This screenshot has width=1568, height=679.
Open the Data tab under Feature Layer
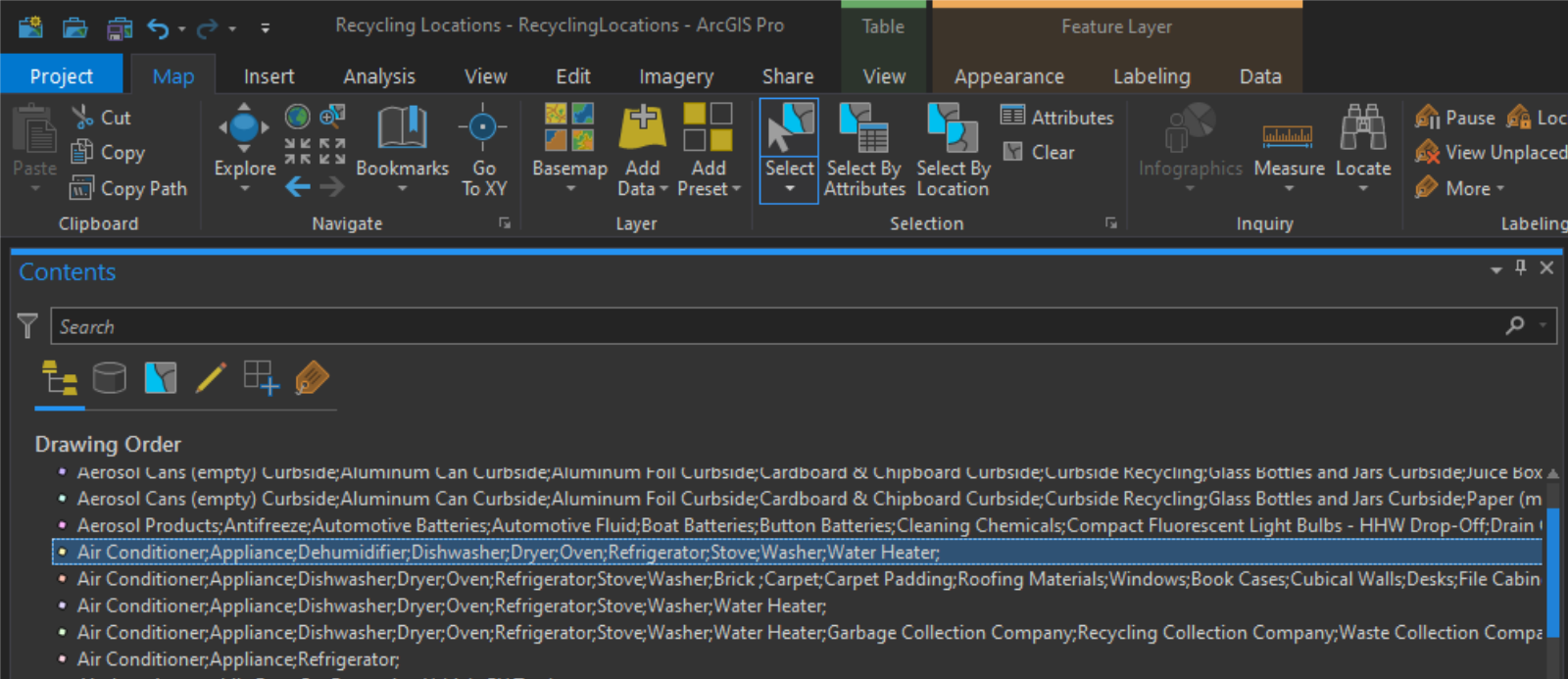[x=1260, y=75]
